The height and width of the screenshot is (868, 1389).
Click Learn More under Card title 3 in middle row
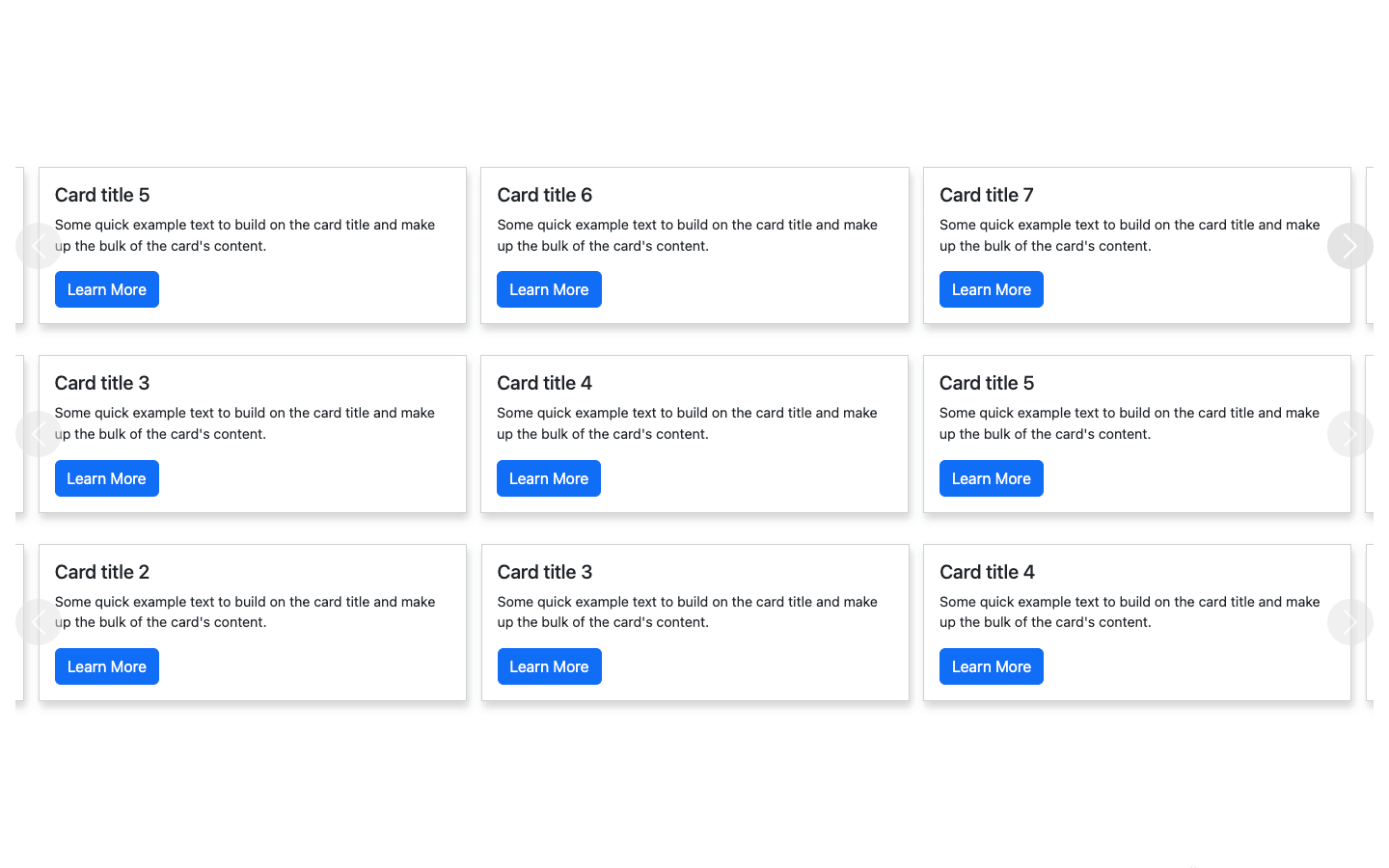point(106,477)
